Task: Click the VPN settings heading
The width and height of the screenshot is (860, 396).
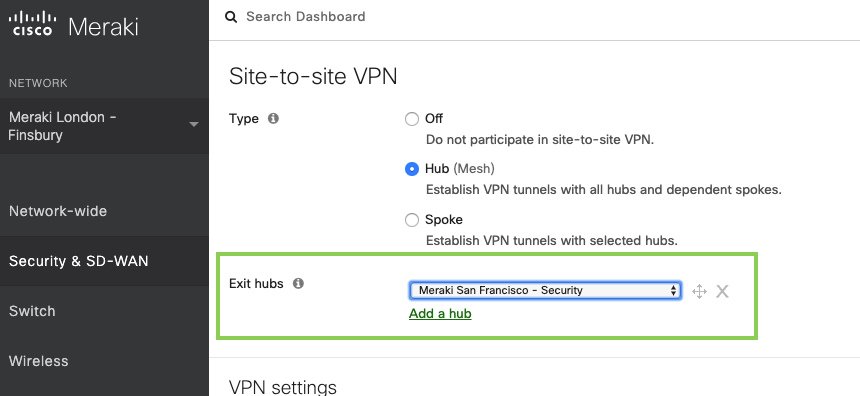Action: pyautogui.click(x=282, y=387)
